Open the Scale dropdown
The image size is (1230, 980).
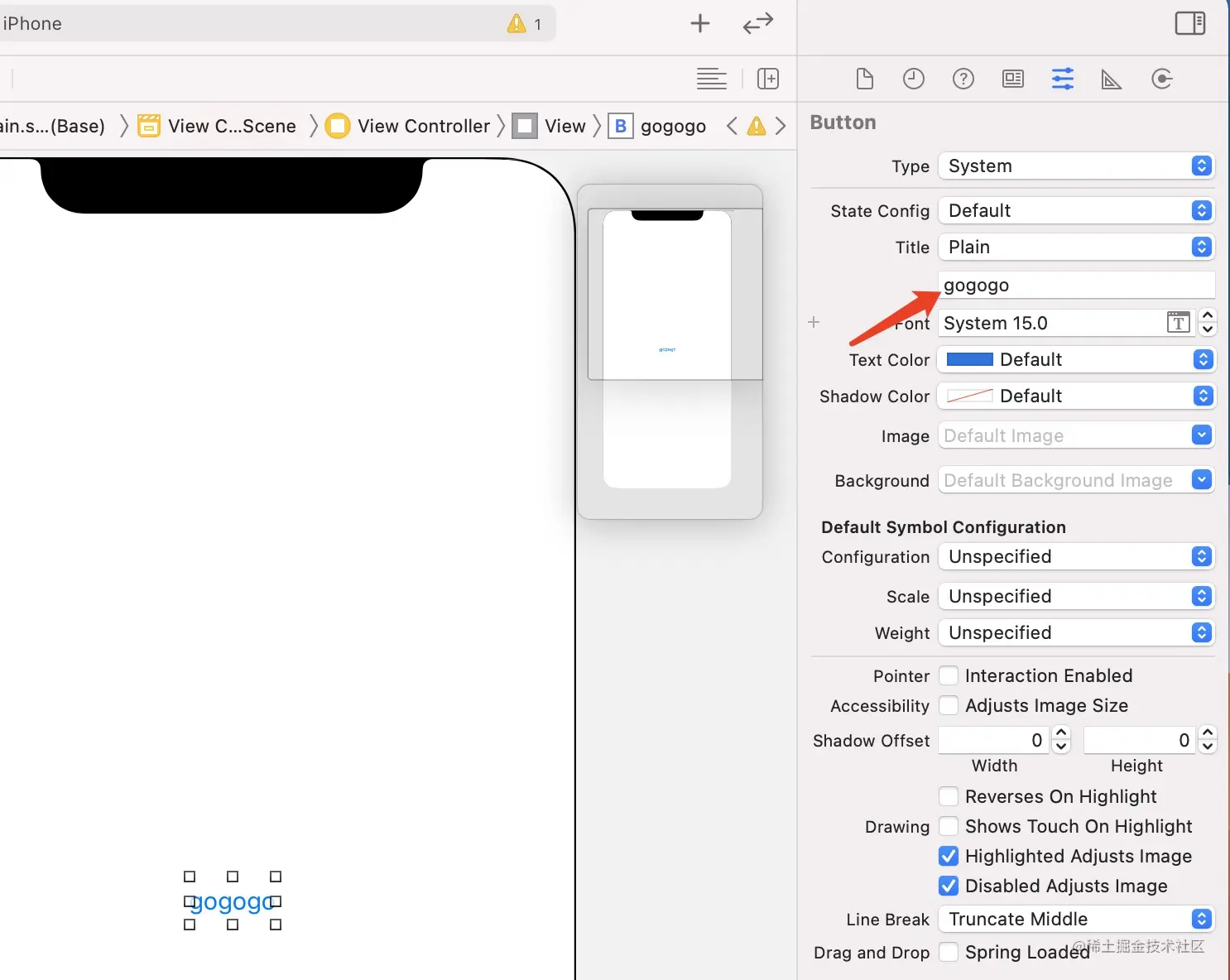point(1076,596)
